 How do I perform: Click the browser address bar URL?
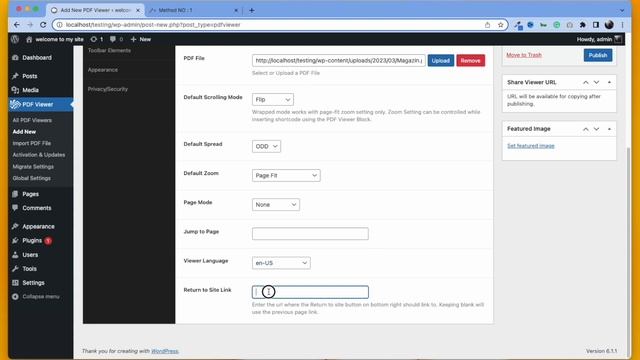tap(153, 25)
